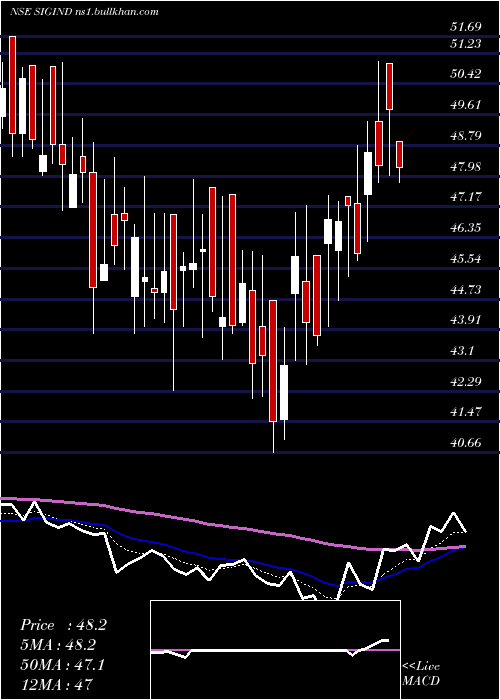The width and height of the screenshot is (500, 700).
Task: Click price axis label 42.29
Action: pyautogui.click(x=466, y=381)
